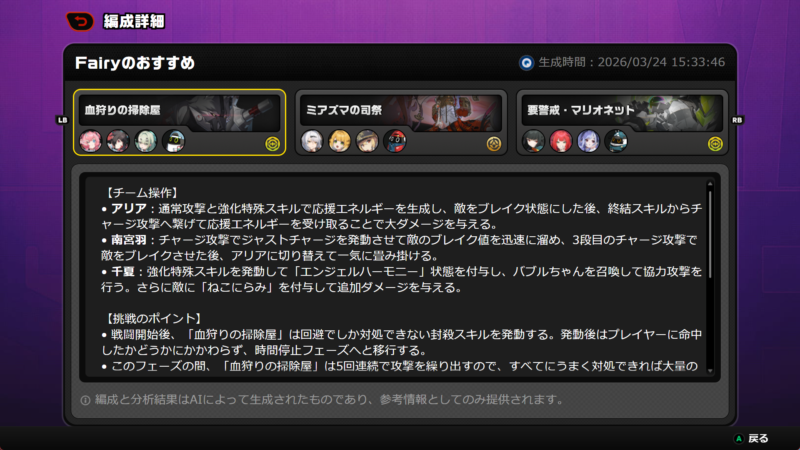Click pink-haired agent portrait in first team

pyautogui.click(x=91, y=141)
